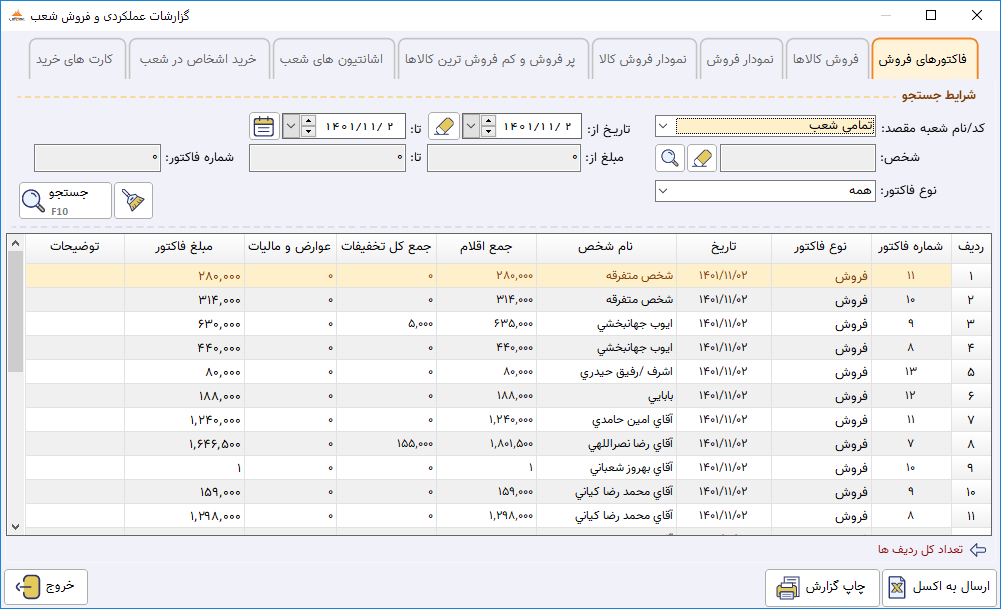Viewport: 1001px width, 609px height.
Task: Clear the person field using its eraser icon
Action: 702,158
